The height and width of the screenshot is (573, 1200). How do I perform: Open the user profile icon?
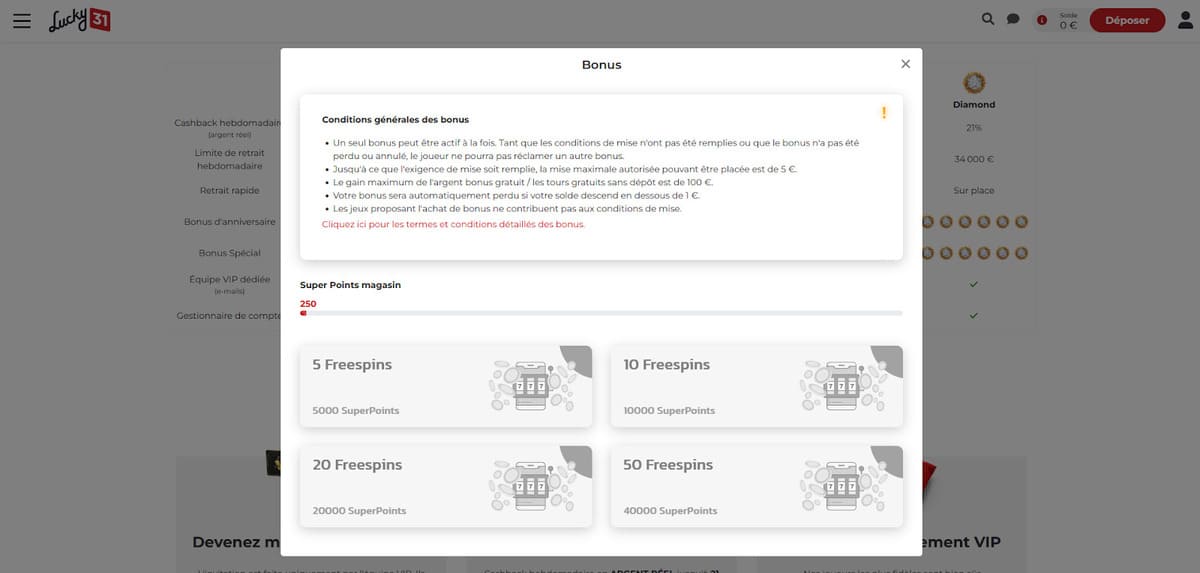tap(1186, 20)
